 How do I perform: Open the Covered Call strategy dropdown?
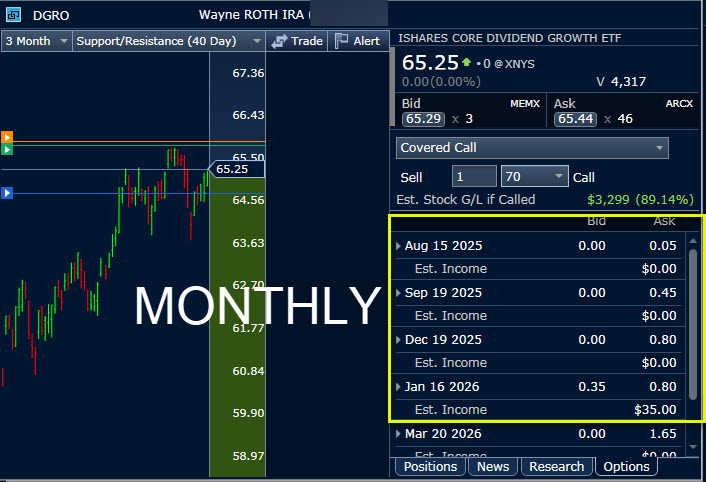coord(532,148)
